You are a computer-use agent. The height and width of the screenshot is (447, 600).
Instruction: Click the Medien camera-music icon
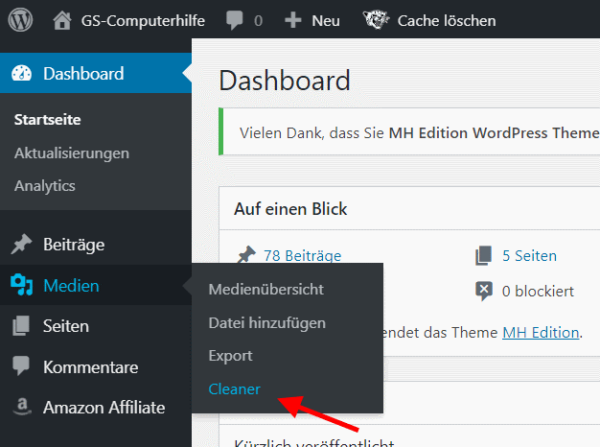(21, 285)
